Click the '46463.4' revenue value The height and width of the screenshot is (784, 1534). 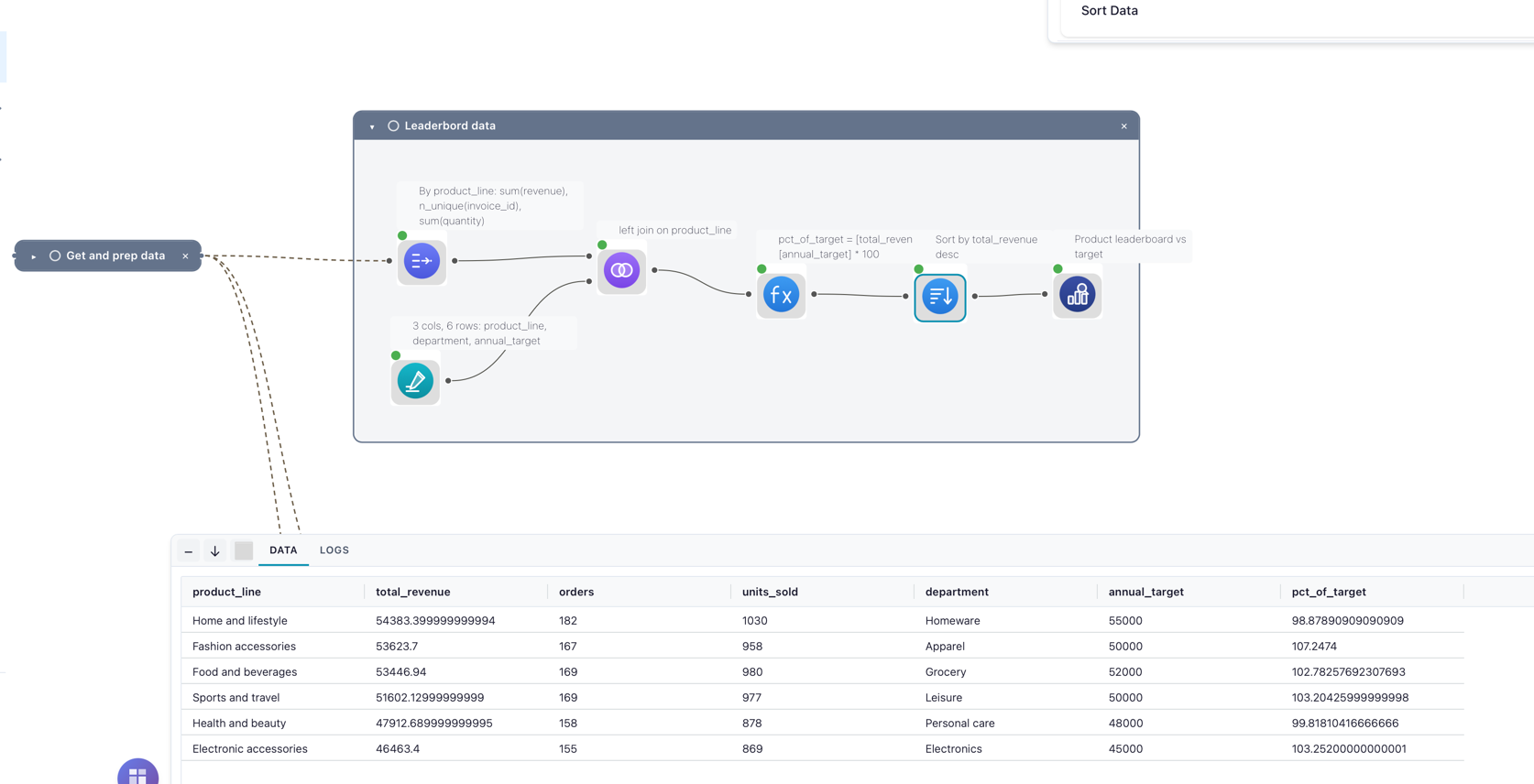pyautogui.click(x=398, y=748)
